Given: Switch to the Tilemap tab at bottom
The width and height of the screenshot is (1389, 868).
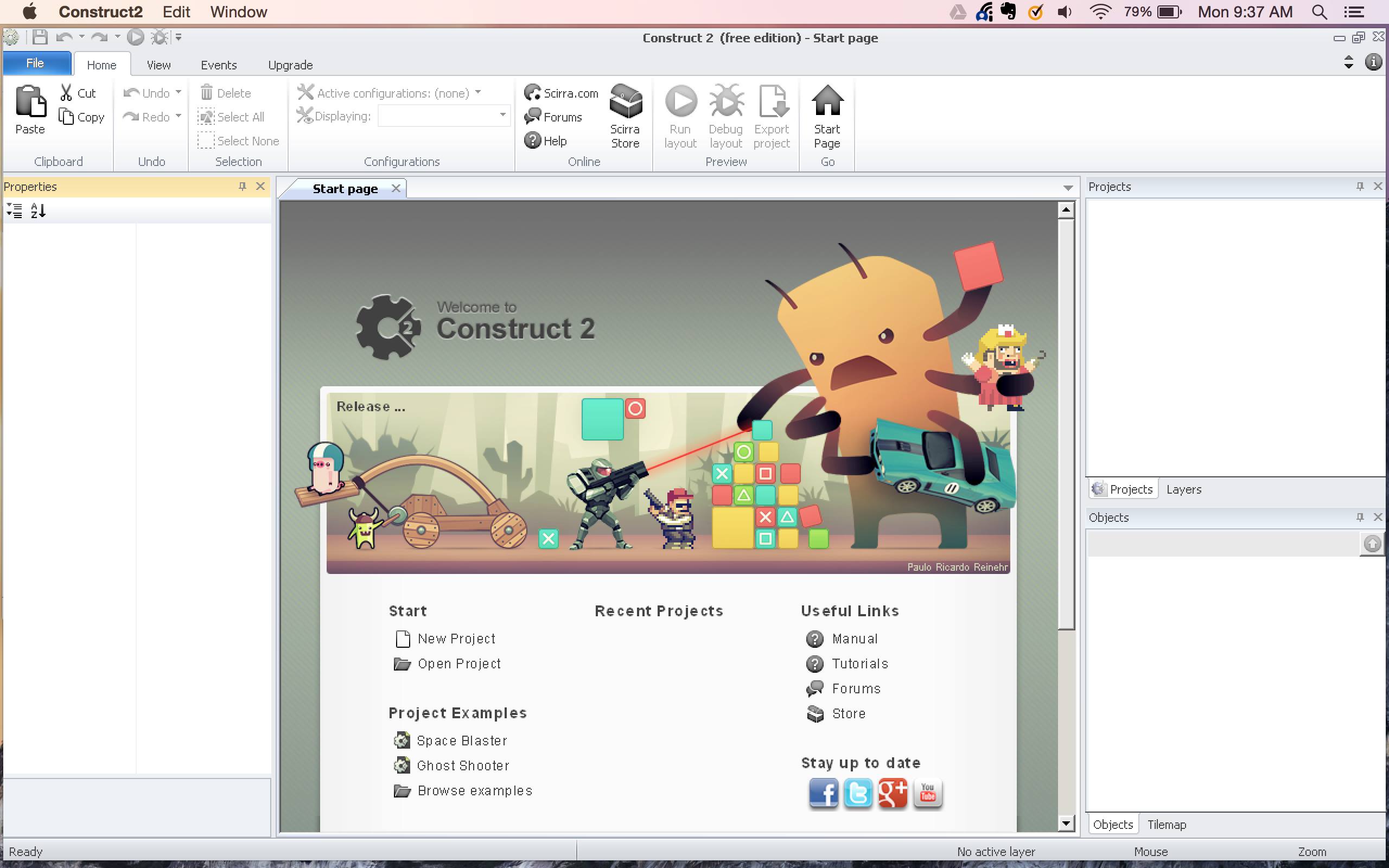Looking at the screenshot, I should pyautogui.click(x=1166, y=824).
